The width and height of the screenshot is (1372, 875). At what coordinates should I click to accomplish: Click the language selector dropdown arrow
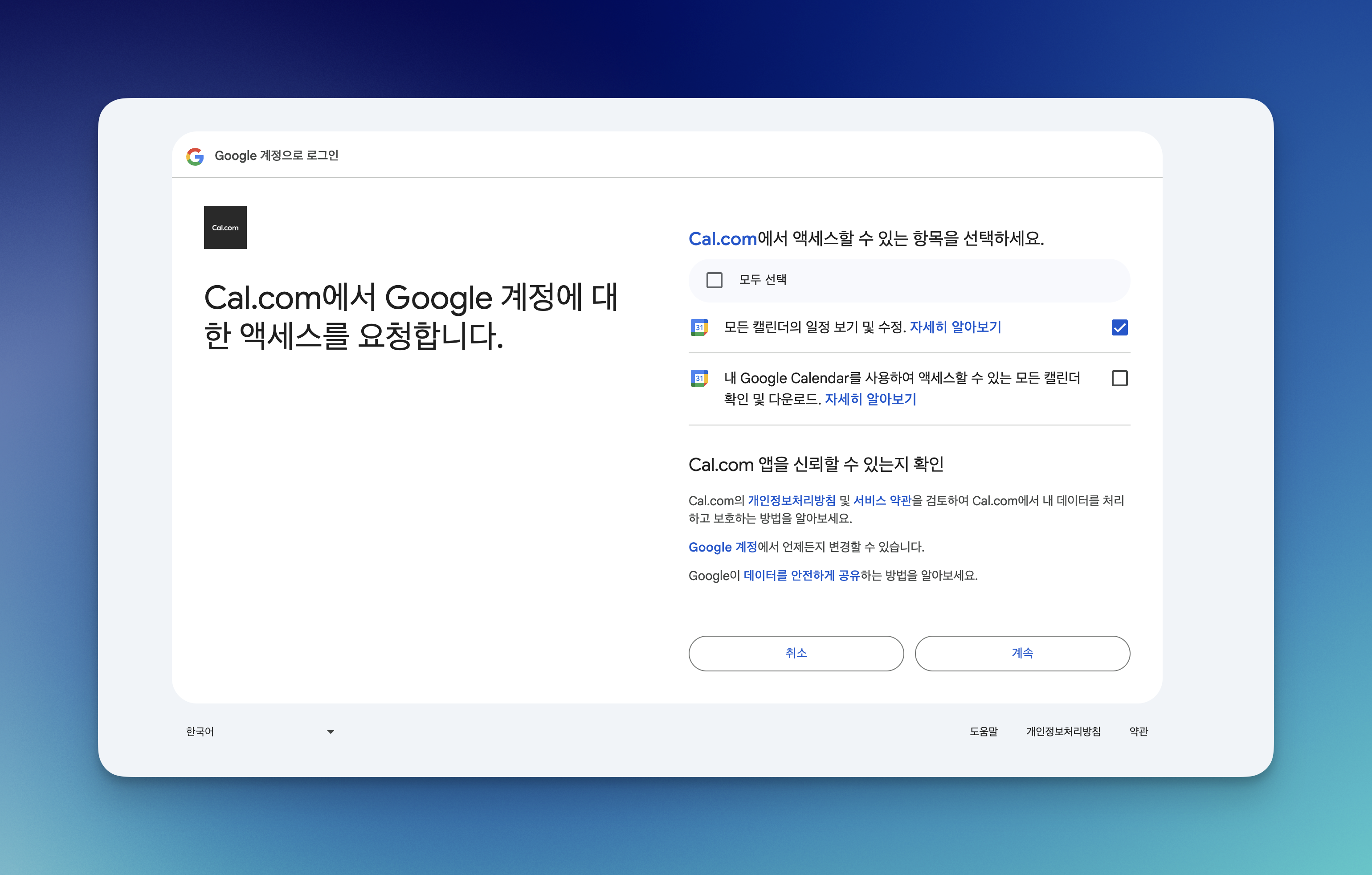[x=331, y=732]
